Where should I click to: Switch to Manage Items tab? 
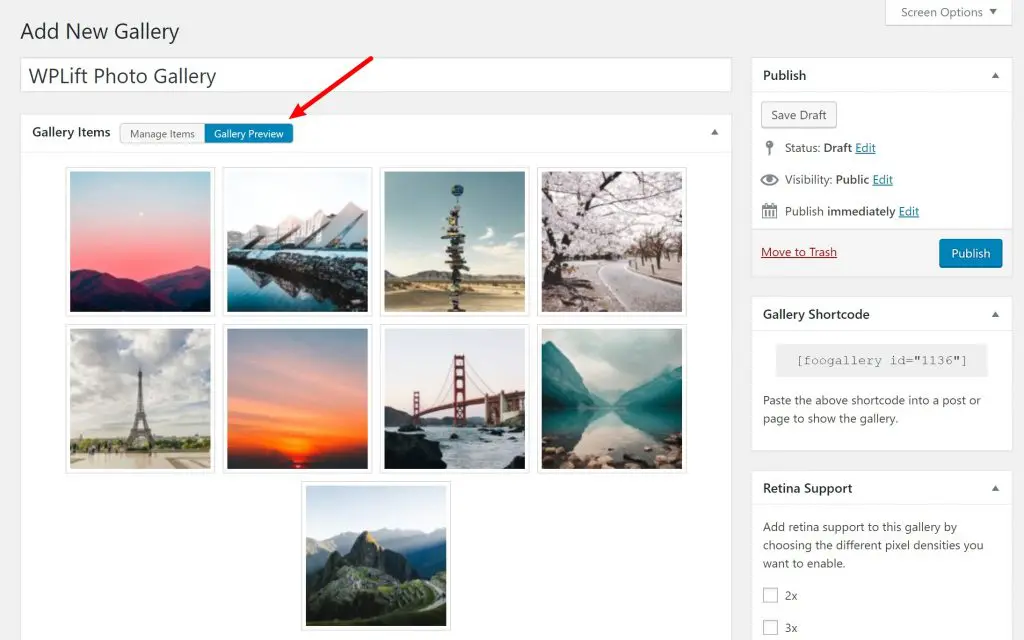(x=162, y=134)
